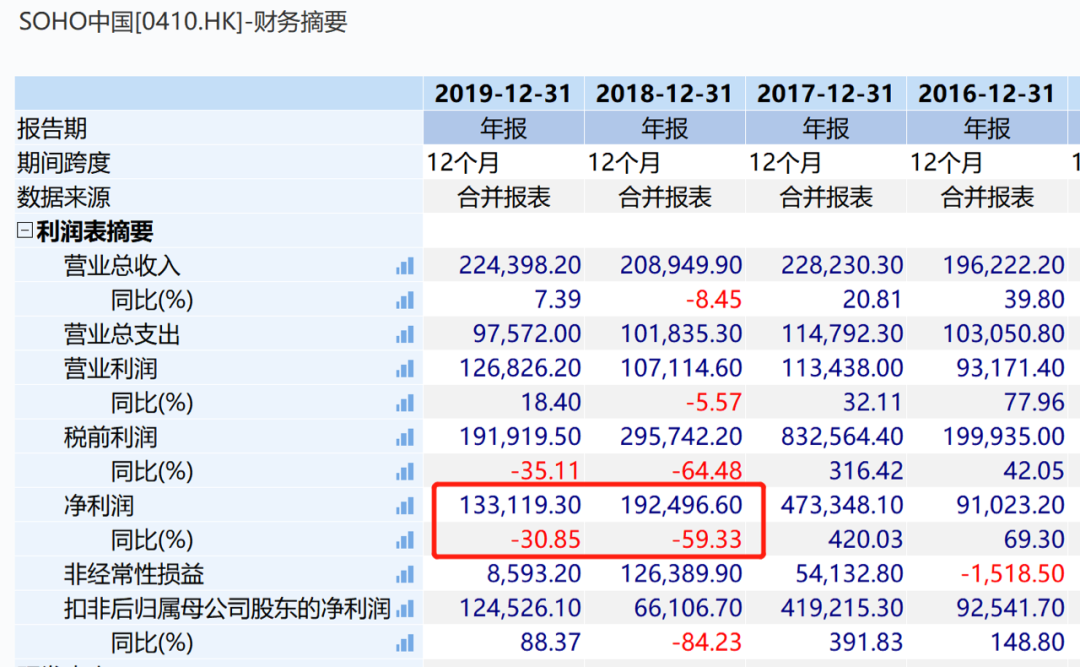Click the value 419,215.30
The height and width of the screenshot is (667, 1080).
(842, 608)
